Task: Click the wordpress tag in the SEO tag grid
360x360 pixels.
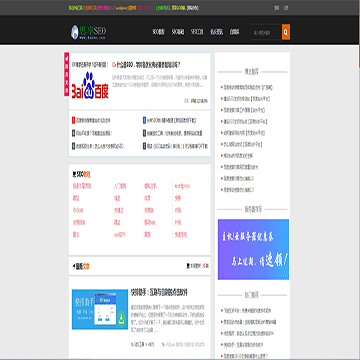Action: 182,186
